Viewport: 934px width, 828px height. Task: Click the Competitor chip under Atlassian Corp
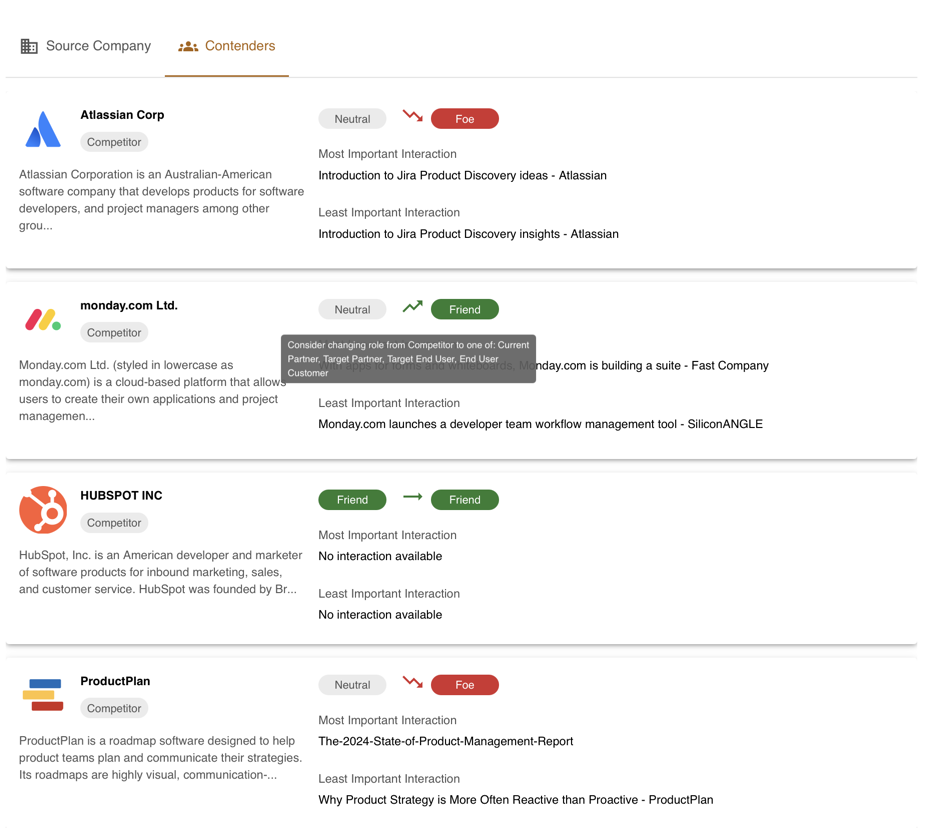[114, 142]
